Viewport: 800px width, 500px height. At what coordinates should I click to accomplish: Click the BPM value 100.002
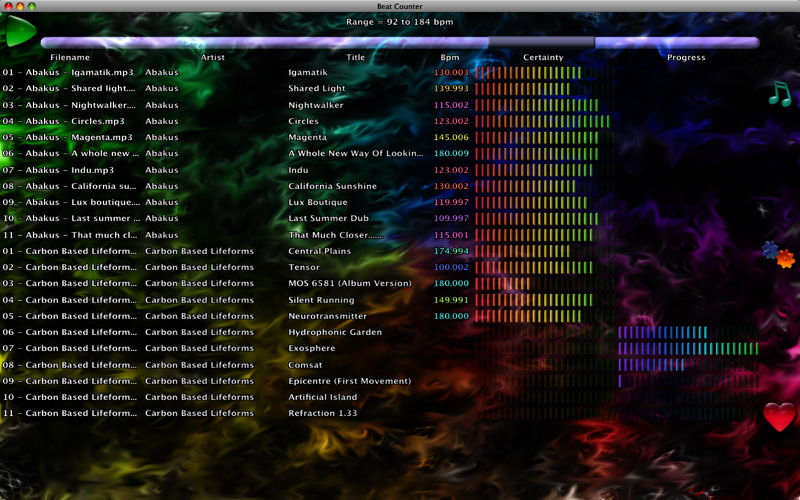451,267
